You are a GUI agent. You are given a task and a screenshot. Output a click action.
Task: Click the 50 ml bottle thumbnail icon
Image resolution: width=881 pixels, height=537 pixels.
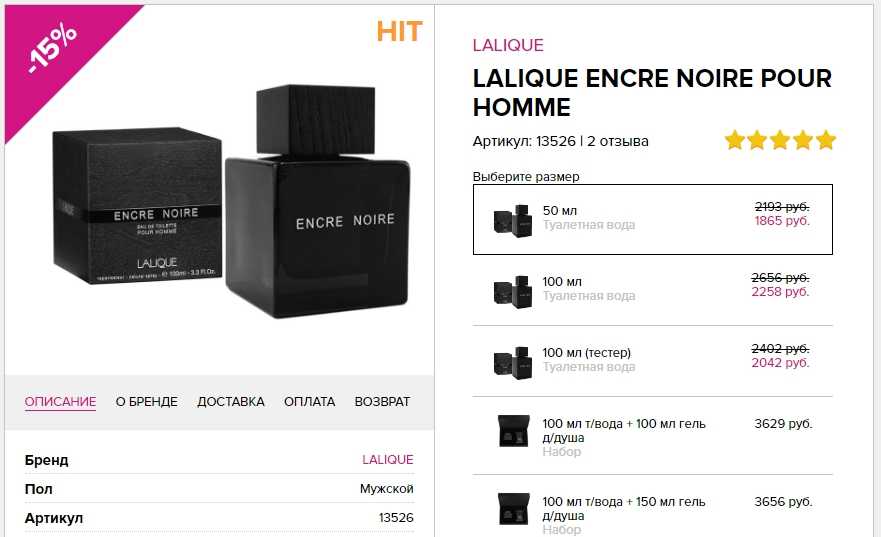coord(512,220)
